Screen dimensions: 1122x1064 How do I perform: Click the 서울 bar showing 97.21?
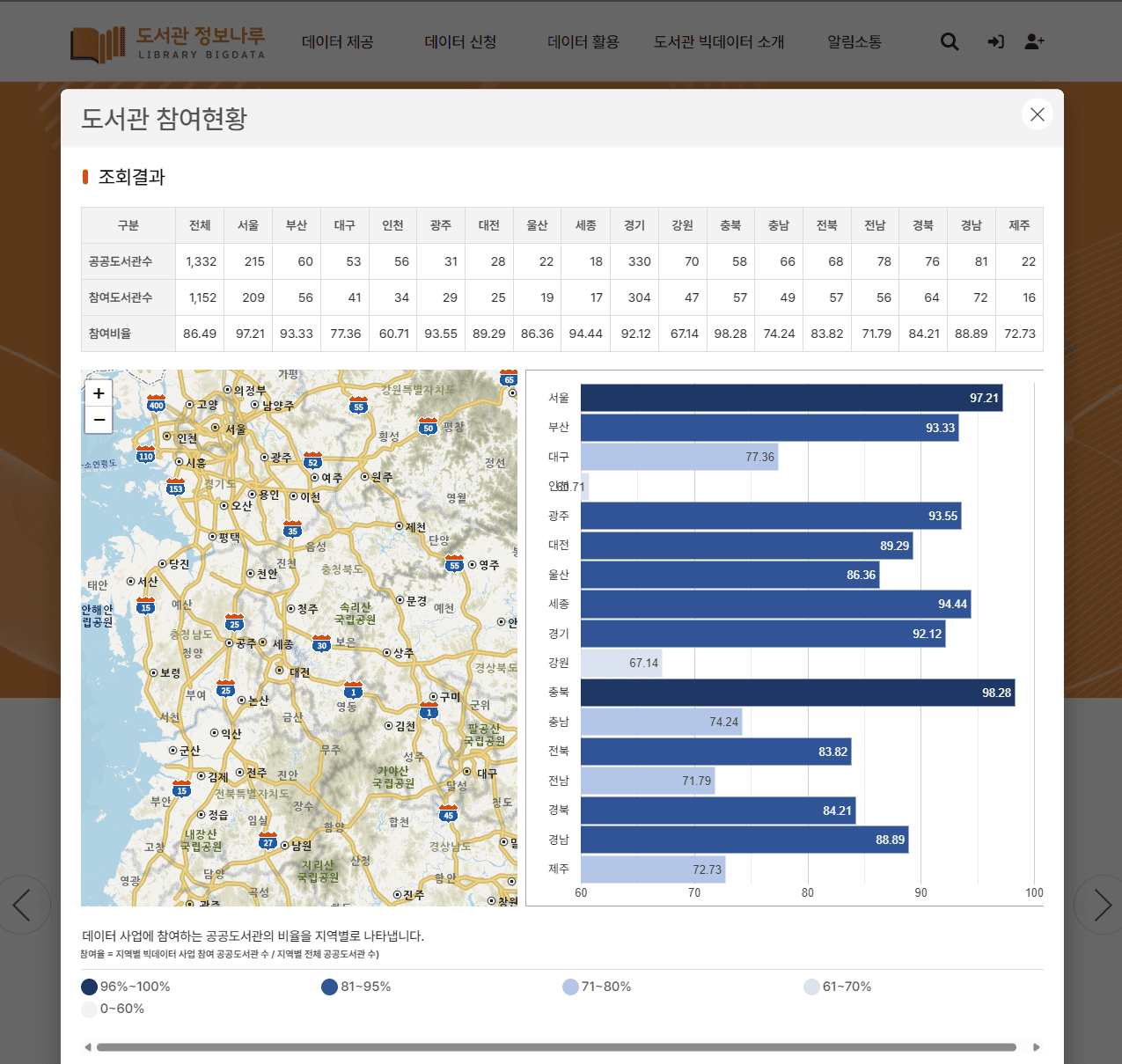click(x=791, y=398)
